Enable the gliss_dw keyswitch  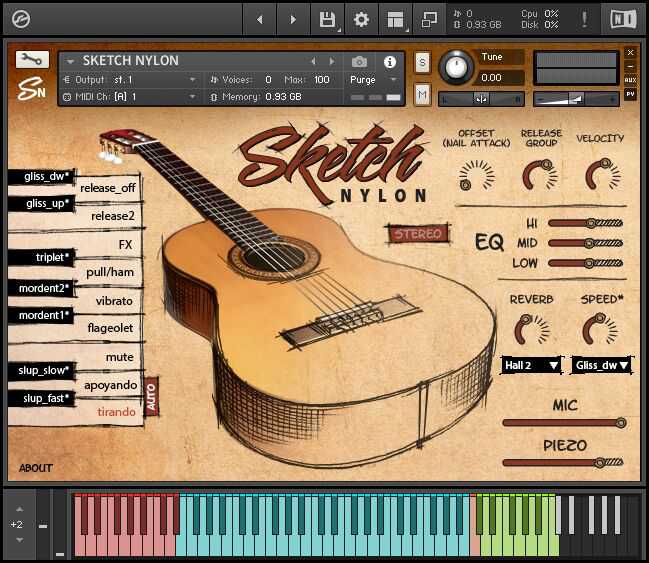[42, 177]
